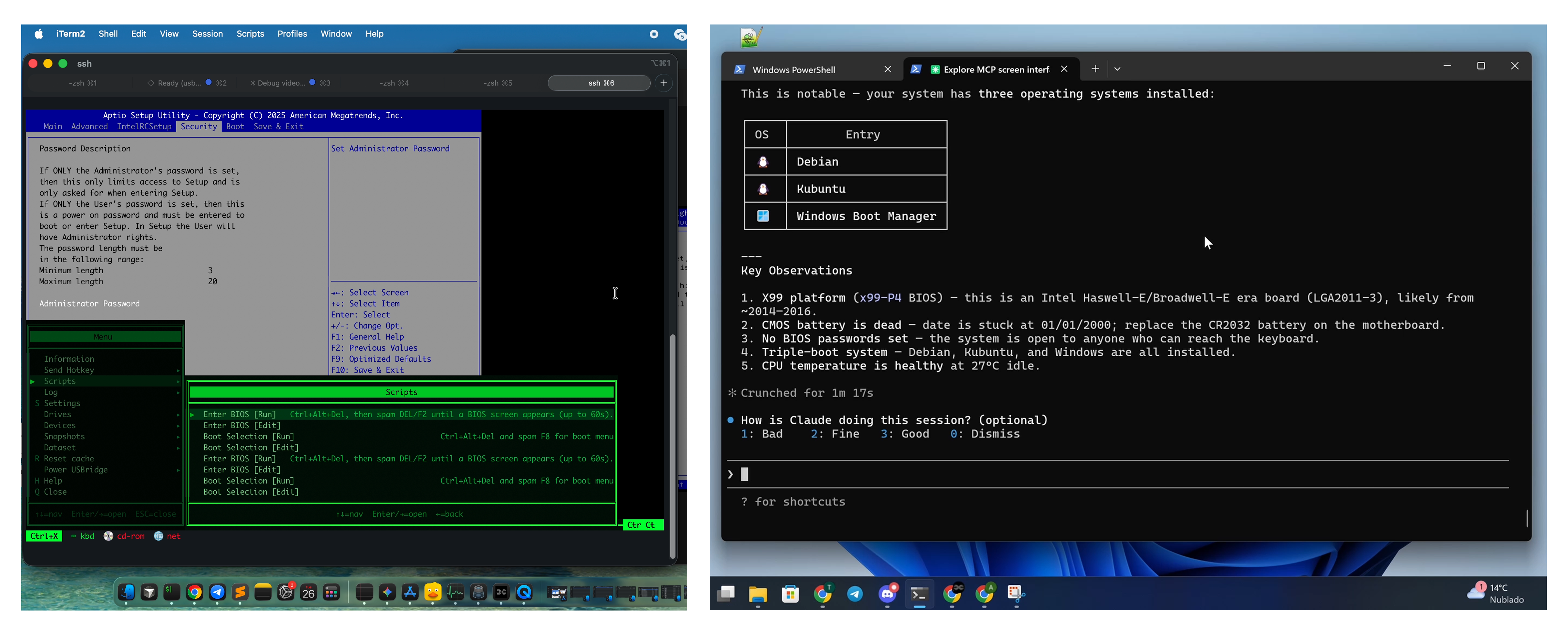The width and height of the screenshot is (1568, 635).
Task: Open App Store in the macOS dock
Action: click(x=410, y=592)
